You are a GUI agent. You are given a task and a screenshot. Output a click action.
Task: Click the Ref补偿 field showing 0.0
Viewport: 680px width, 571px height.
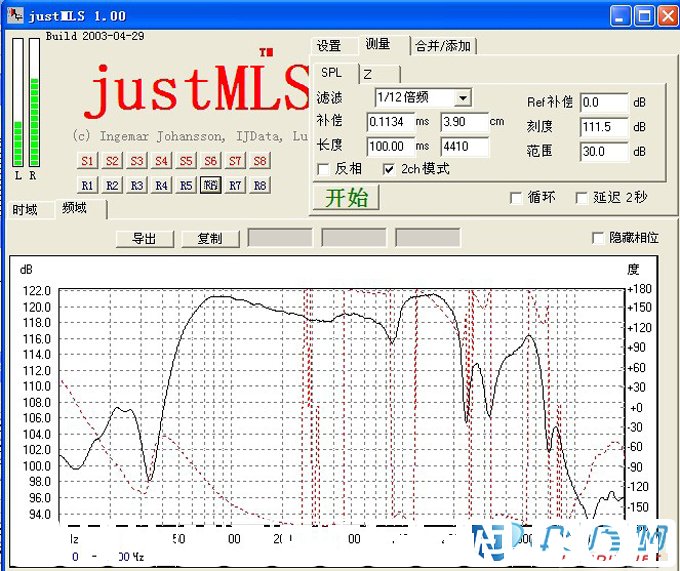click(604, 103)
